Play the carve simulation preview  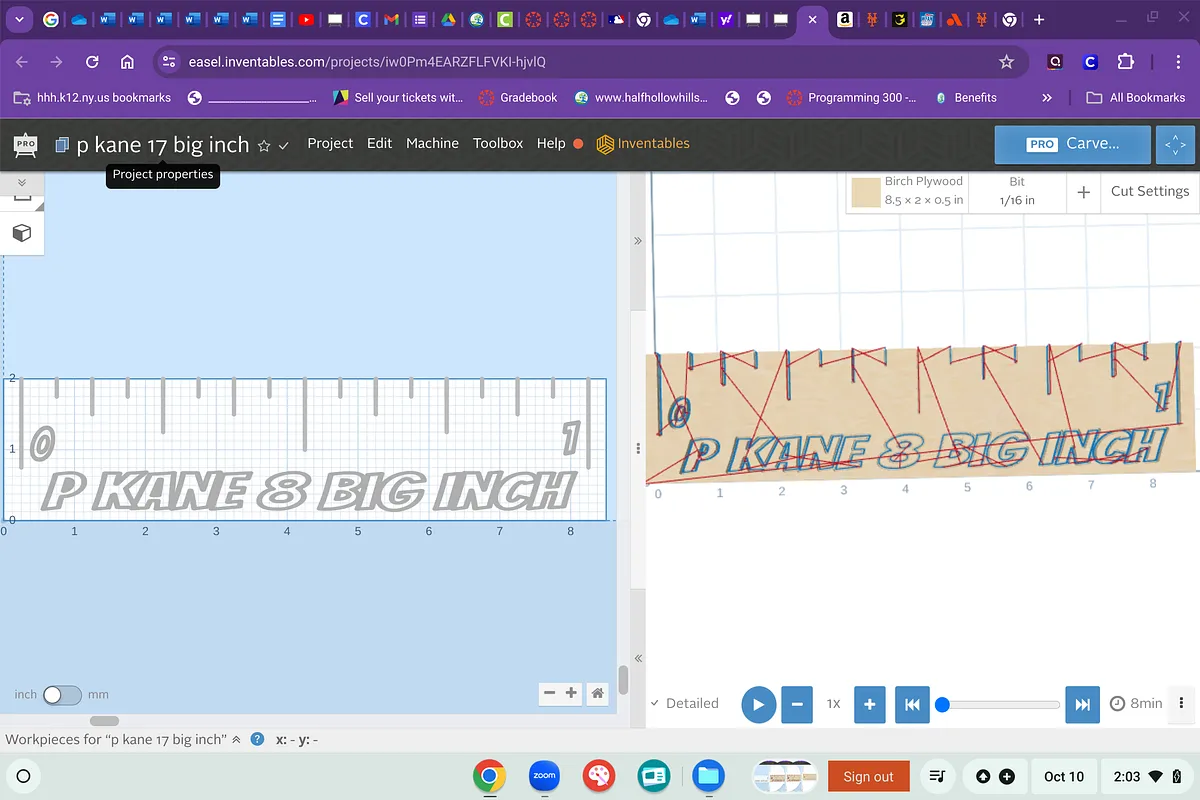point(758,704)
